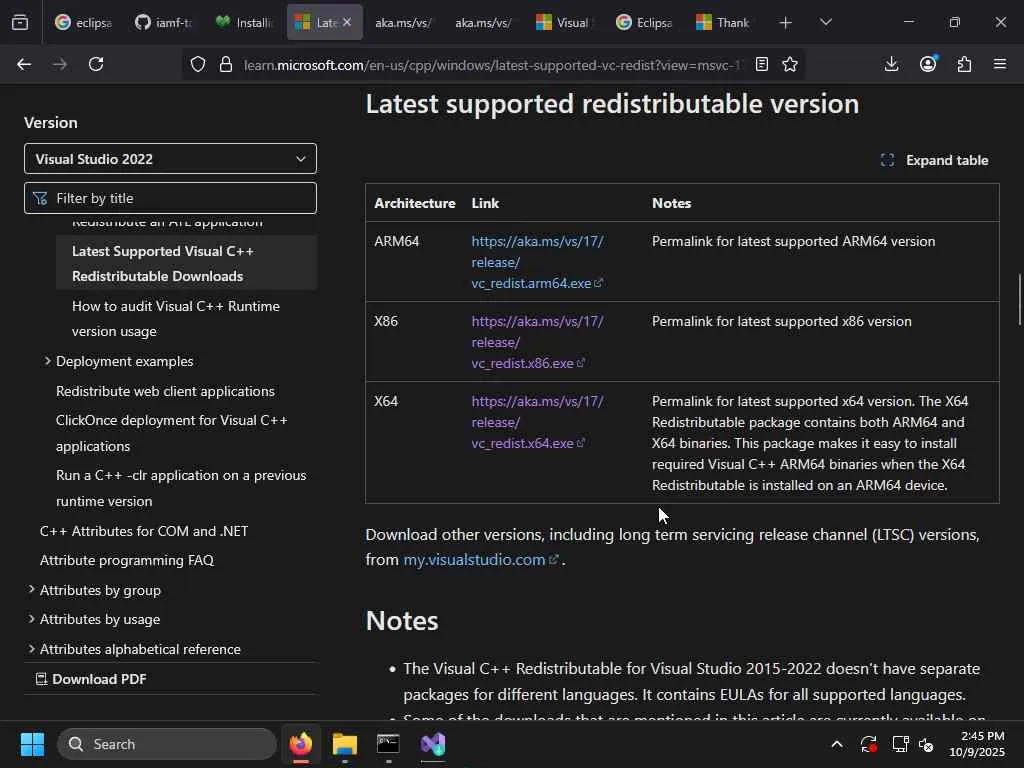Open the Visual Studio 2022 version dropdown
Viewport: 1024px width, 768px height.
(x=170, y=159)
